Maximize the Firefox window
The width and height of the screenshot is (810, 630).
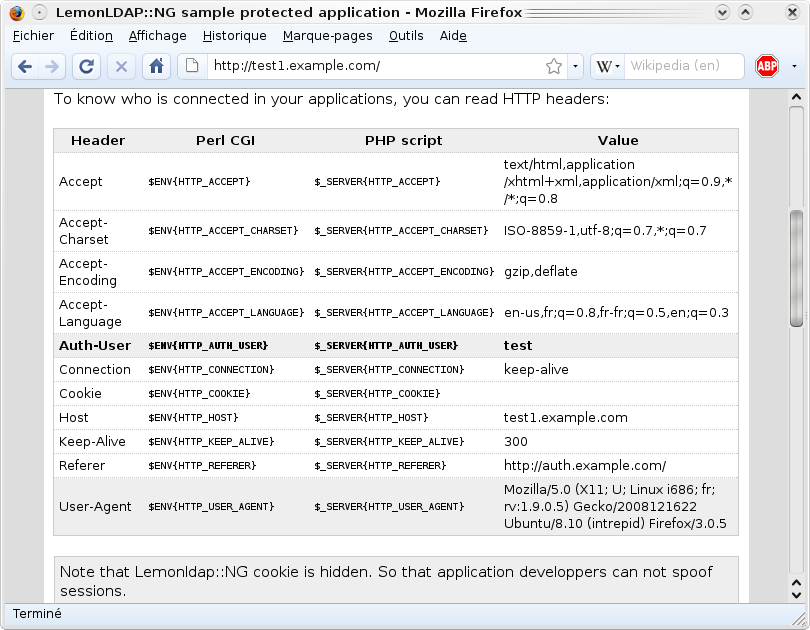tap(745, 12)
